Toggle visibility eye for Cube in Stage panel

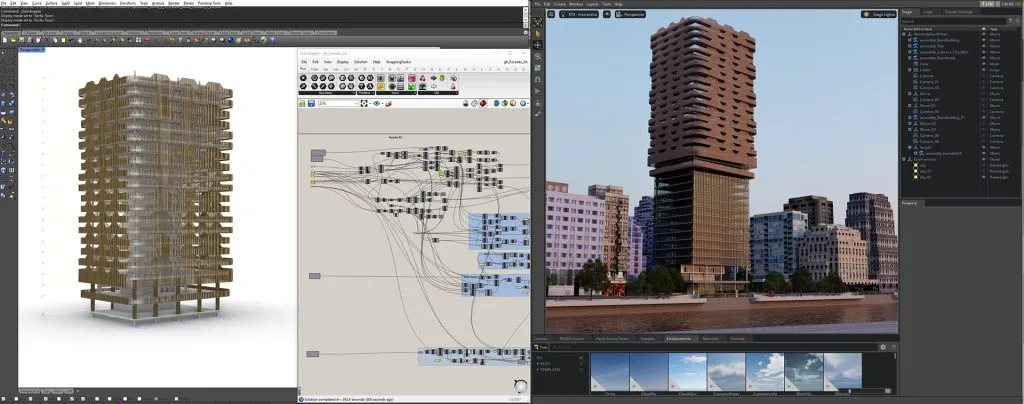coord(984,63)
